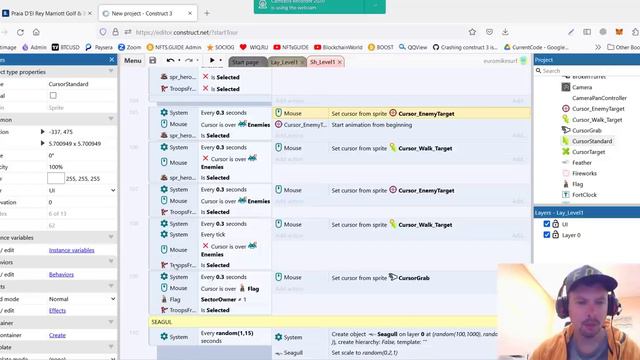
Task: Click the Project panel search field
Action: click(x=588, y=71)
